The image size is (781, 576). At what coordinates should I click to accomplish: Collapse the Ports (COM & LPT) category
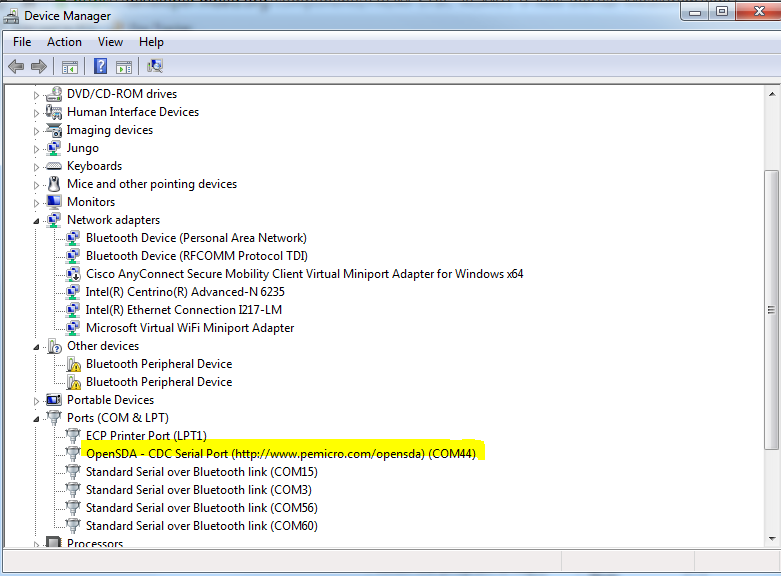tap(38, 419)
